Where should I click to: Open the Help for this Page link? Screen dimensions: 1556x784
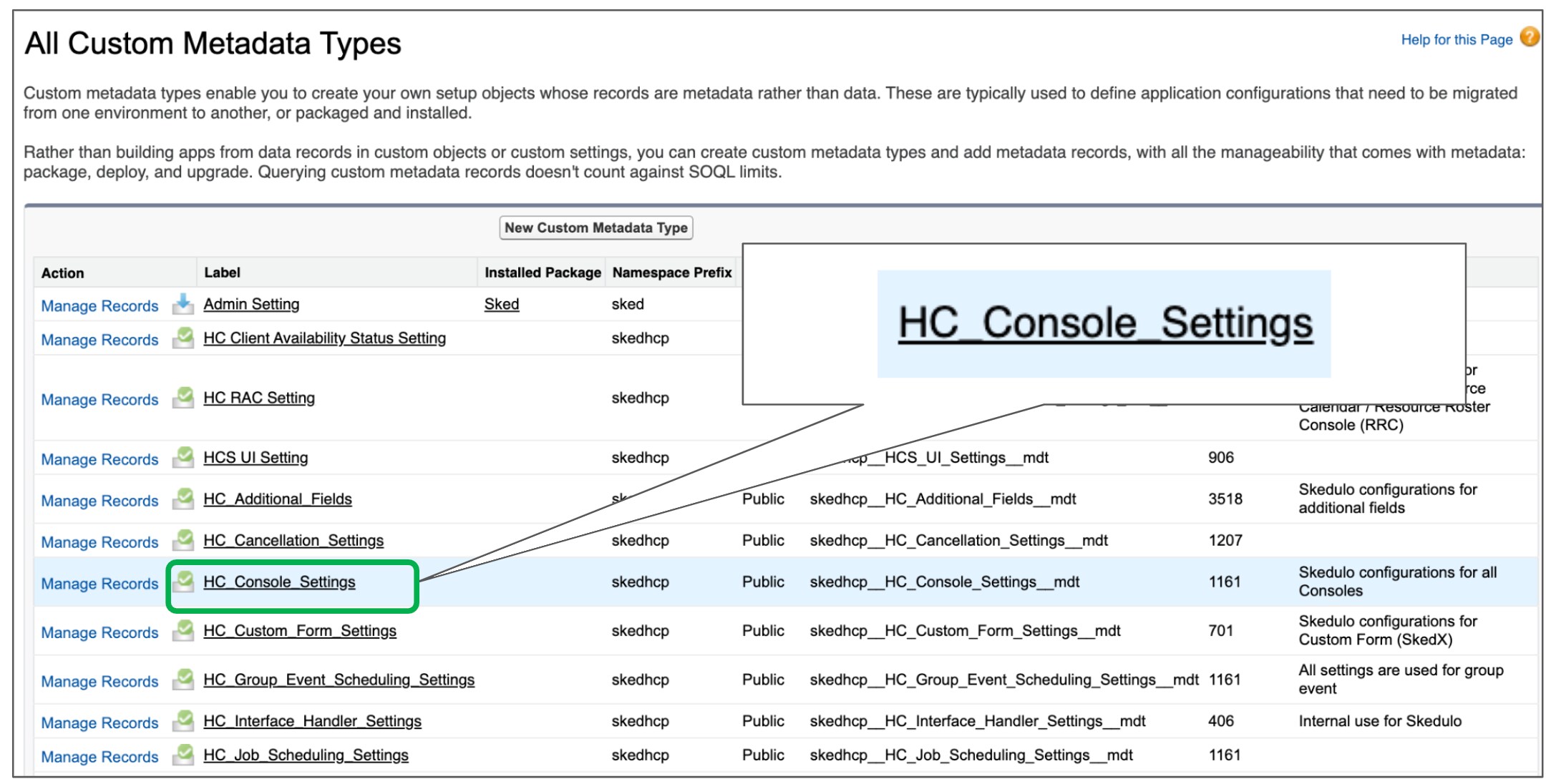1457,39
